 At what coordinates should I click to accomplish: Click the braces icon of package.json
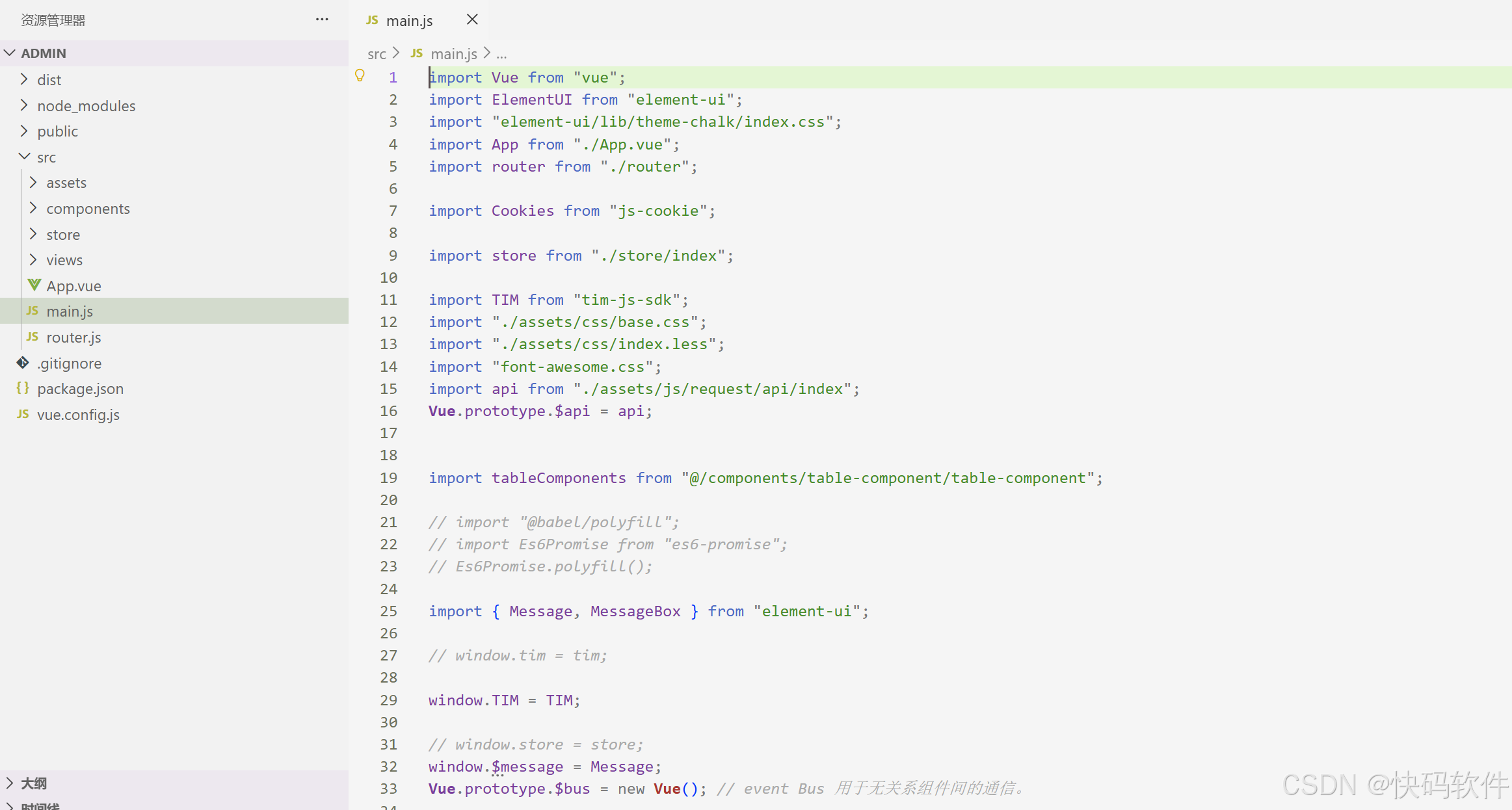point(23,388)
